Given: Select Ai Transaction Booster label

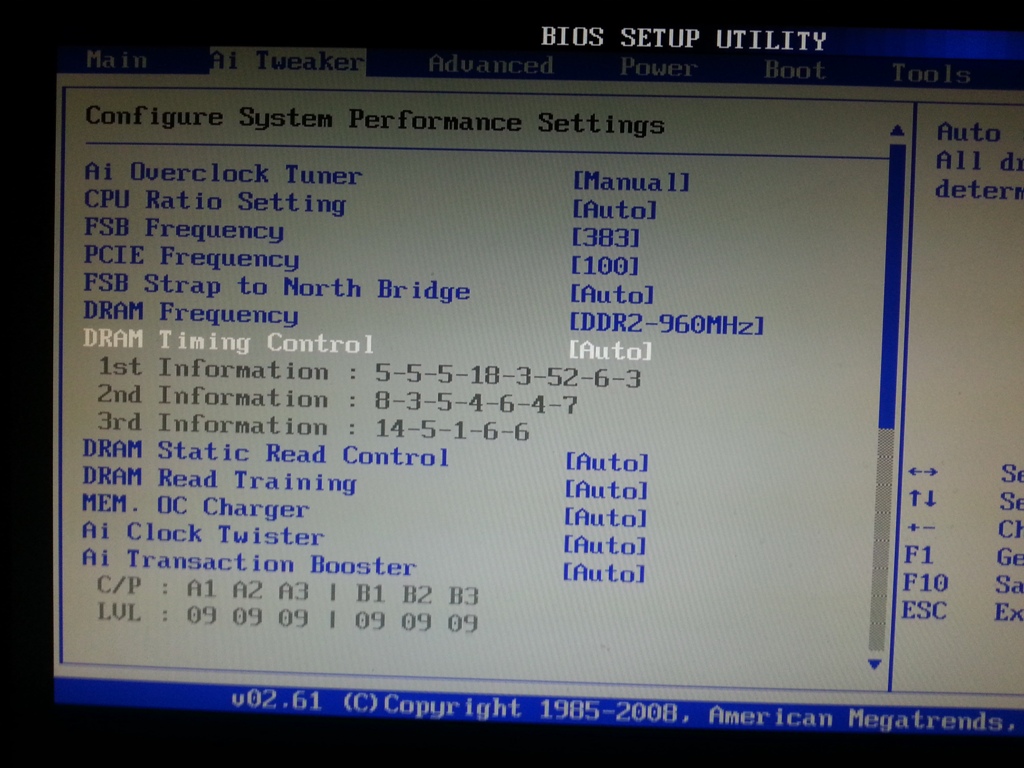Looking at the screenshot, I should point(249,562).
